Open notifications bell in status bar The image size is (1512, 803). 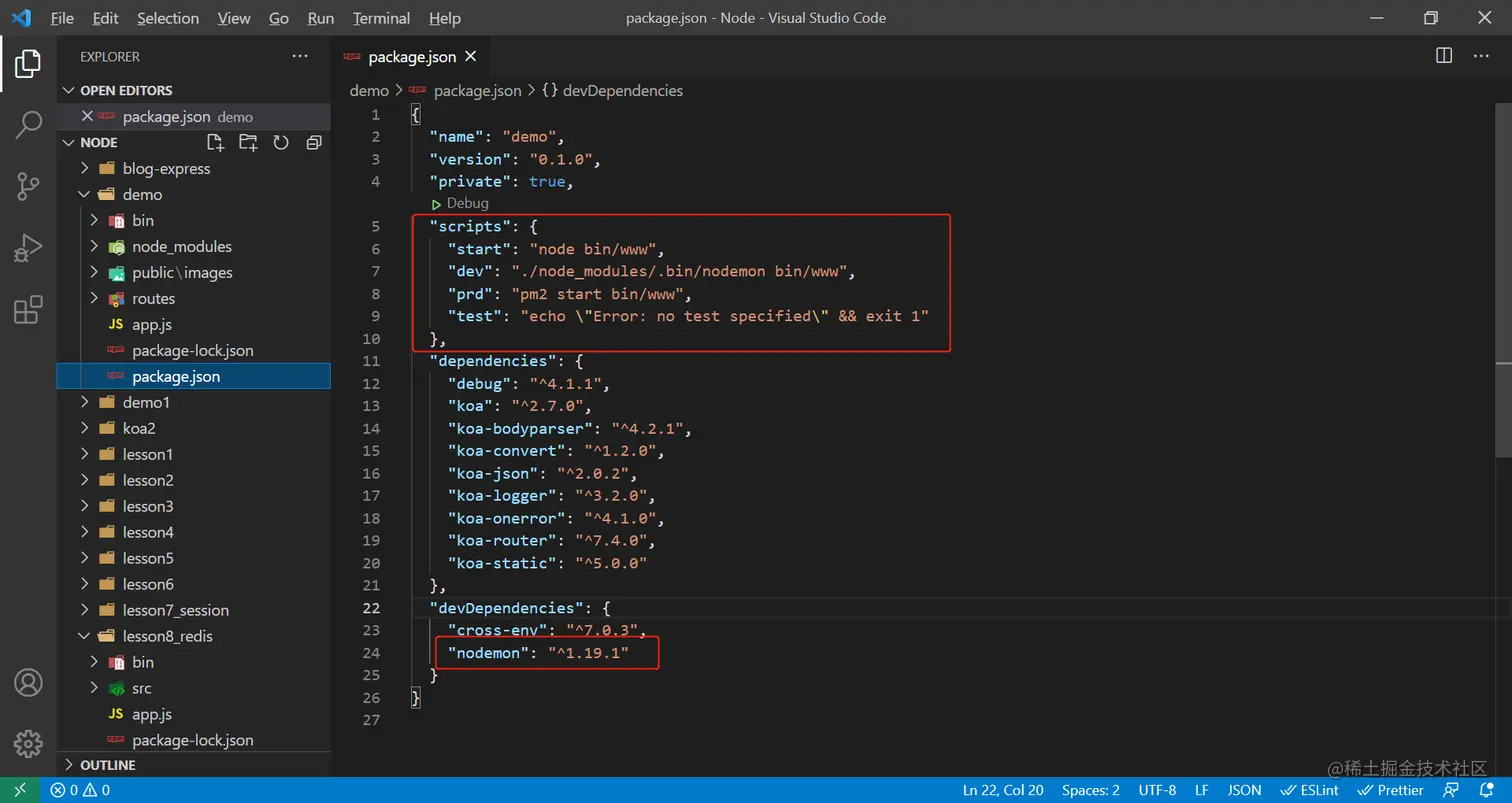tap(1485, 790)
